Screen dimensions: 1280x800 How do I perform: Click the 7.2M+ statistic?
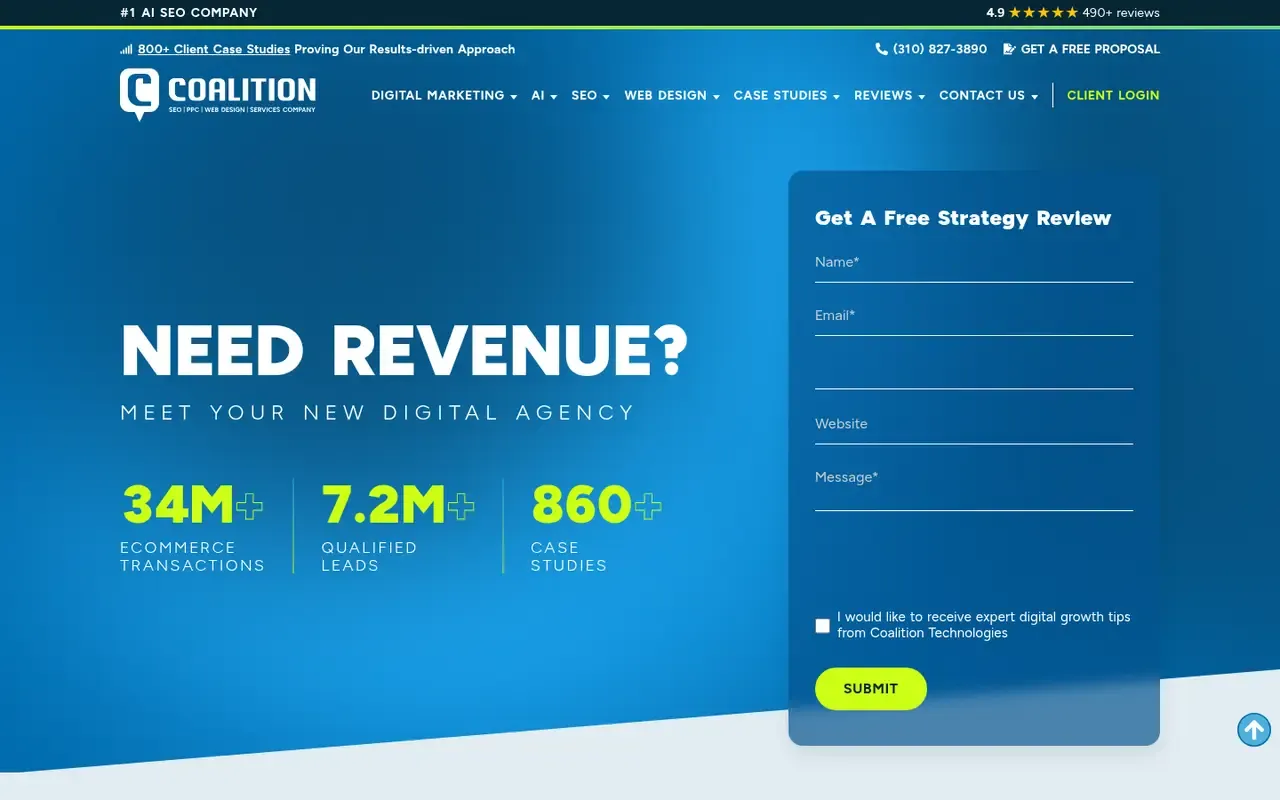tap(398, 505)
